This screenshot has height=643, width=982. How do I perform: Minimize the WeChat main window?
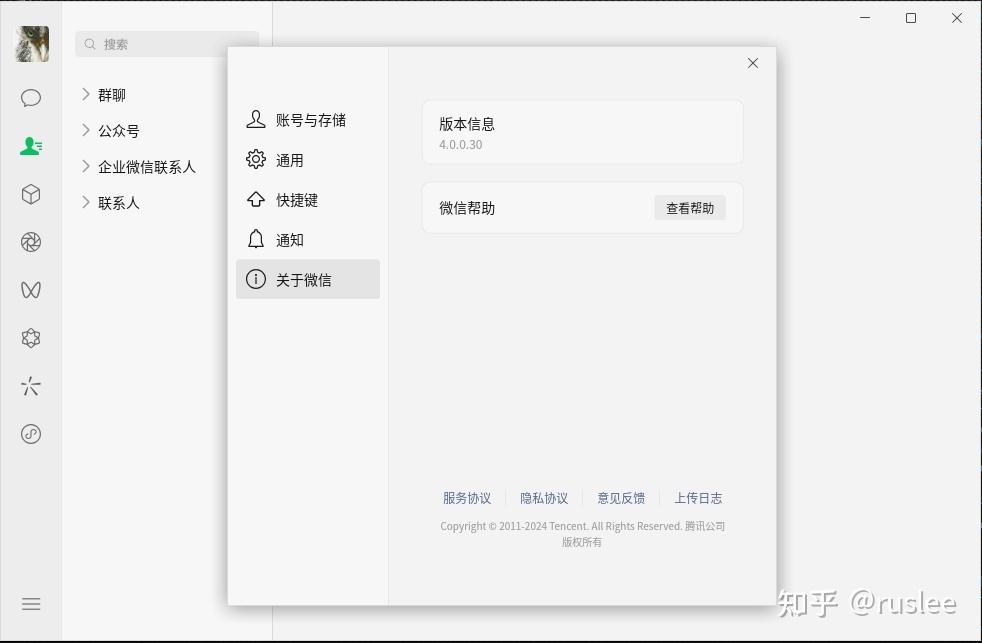pyautogui.click(x=865, y=18)
